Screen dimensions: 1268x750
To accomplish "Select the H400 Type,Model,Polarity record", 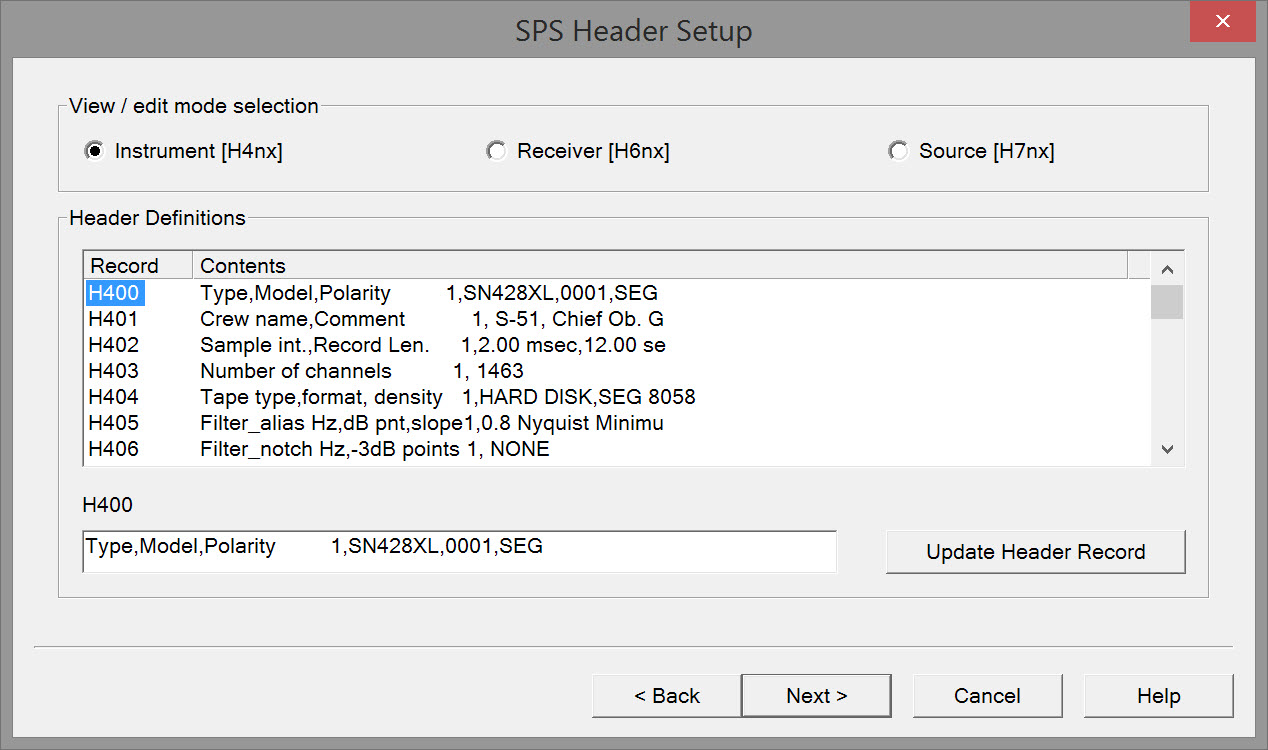I will click(x=114, y=293).
